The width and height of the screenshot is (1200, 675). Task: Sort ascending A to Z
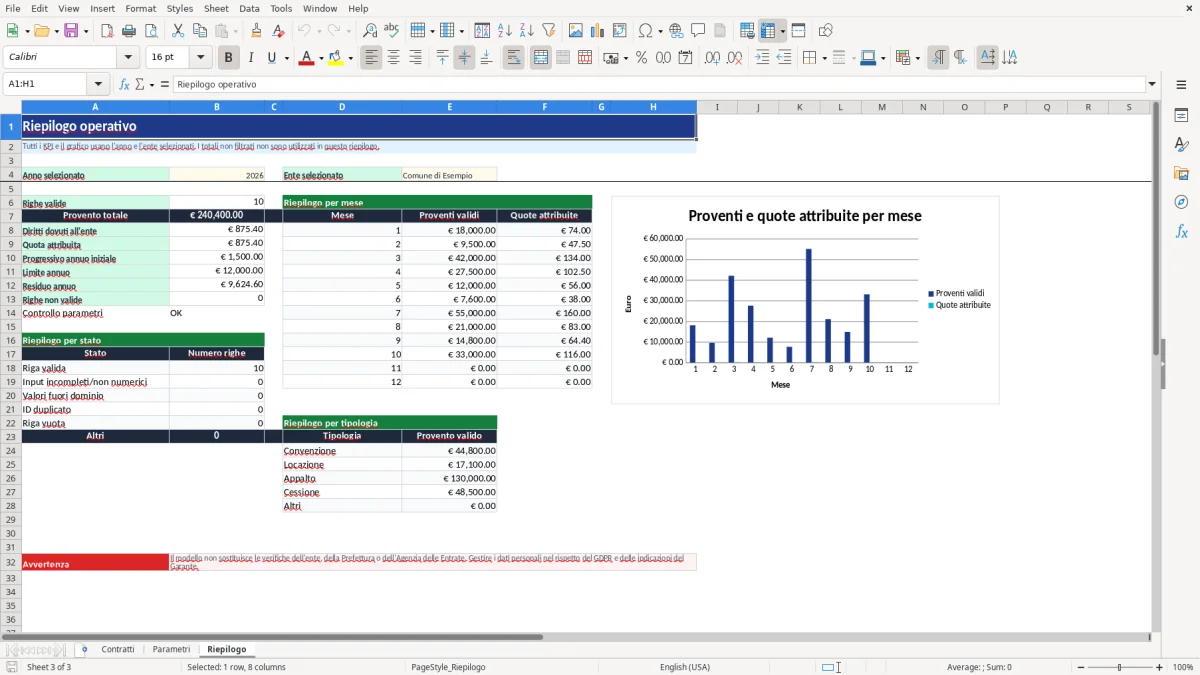point(504,31)
